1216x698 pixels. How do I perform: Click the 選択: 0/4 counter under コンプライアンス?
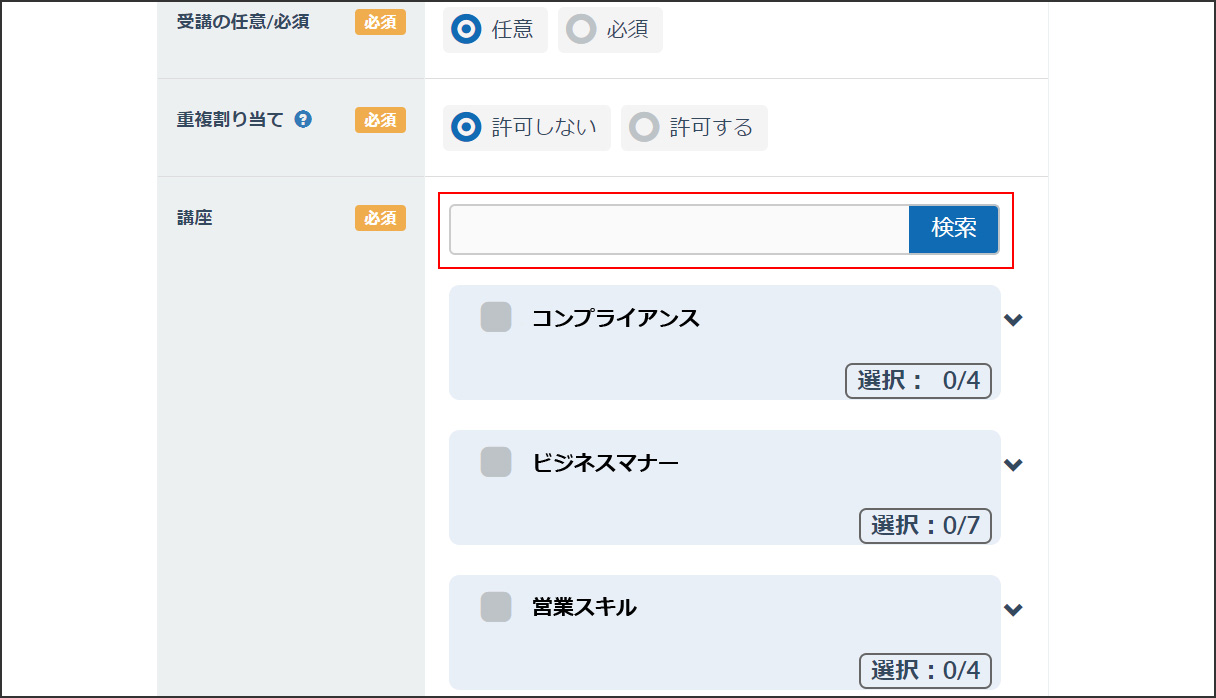point(918,381)
